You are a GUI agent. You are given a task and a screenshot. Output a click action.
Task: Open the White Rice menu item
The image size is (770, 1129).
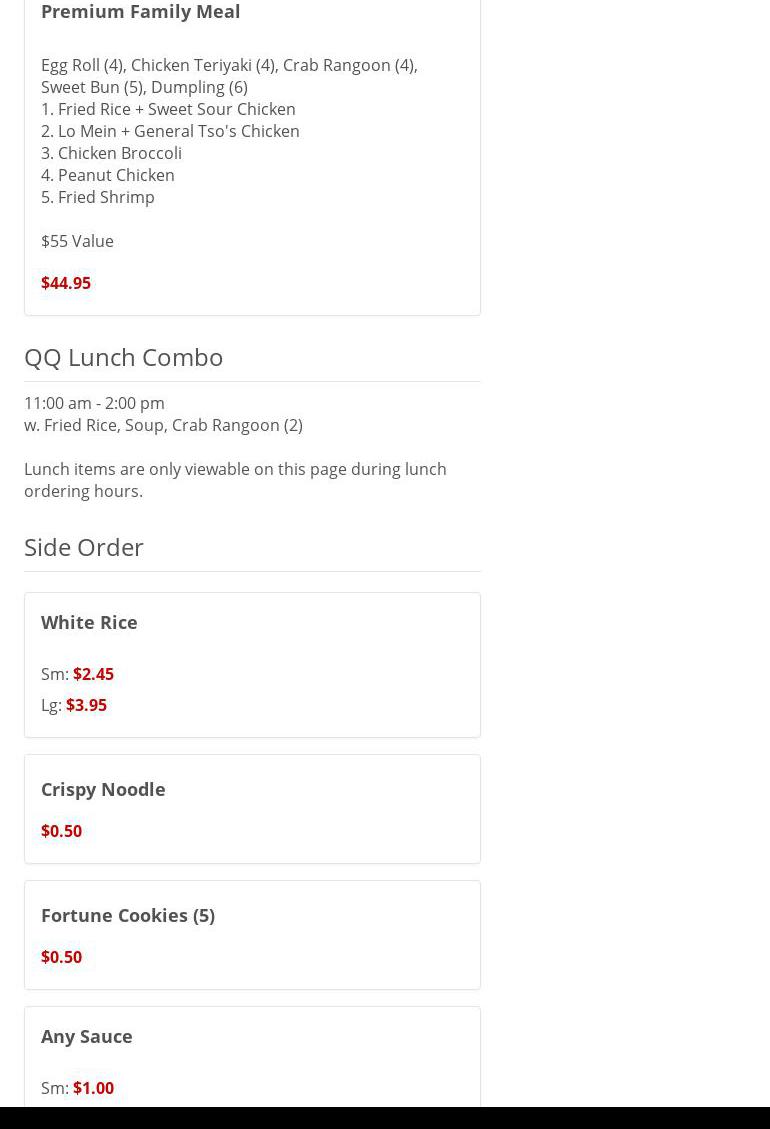click(x=89, y=622)
